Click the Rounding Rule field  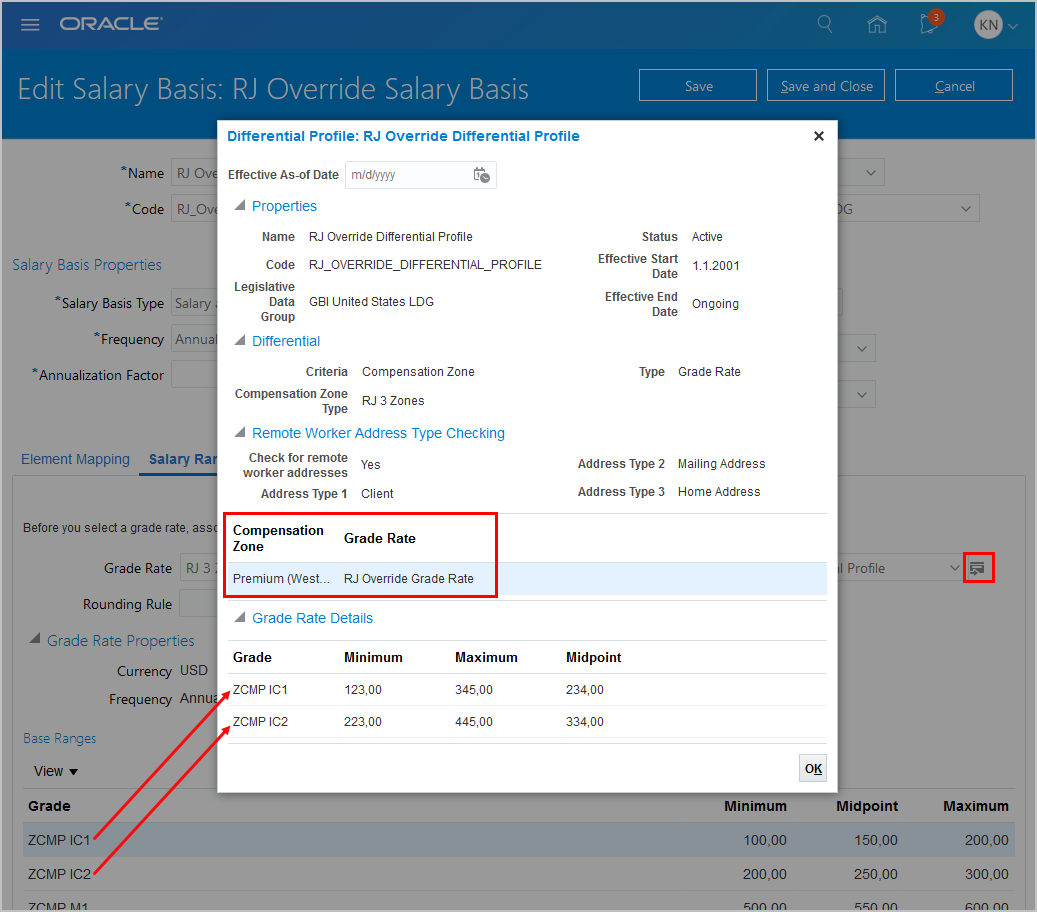tap(198, 604)
